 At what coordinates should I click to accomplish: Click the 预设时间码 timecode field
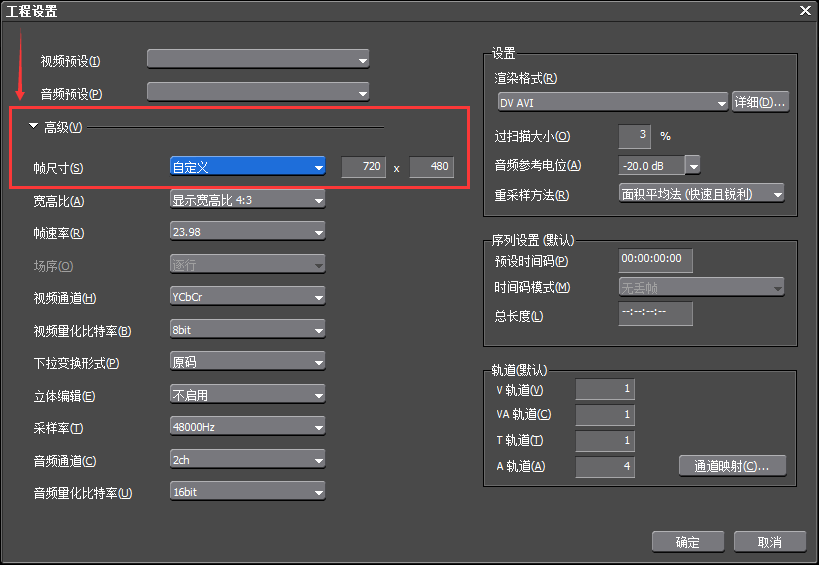pyautogui.click(x=655, y=260)
